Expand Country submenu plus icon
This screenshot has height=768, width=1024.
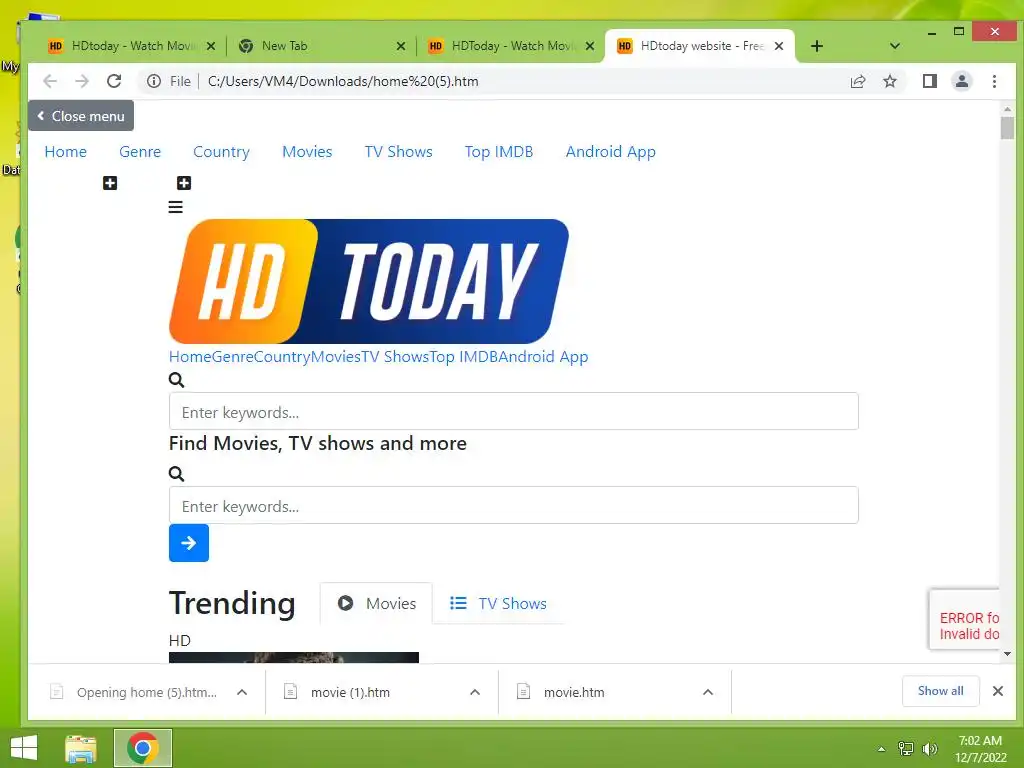click(x=184, y=183)
